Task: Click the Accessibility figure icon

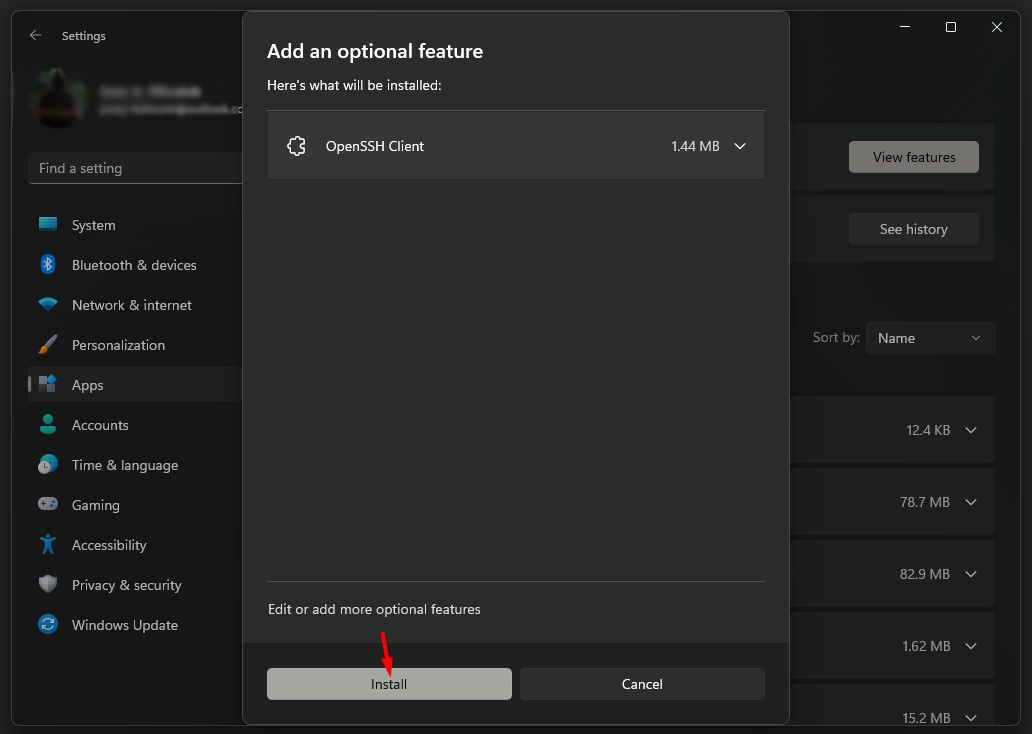Action: point(48,544)
